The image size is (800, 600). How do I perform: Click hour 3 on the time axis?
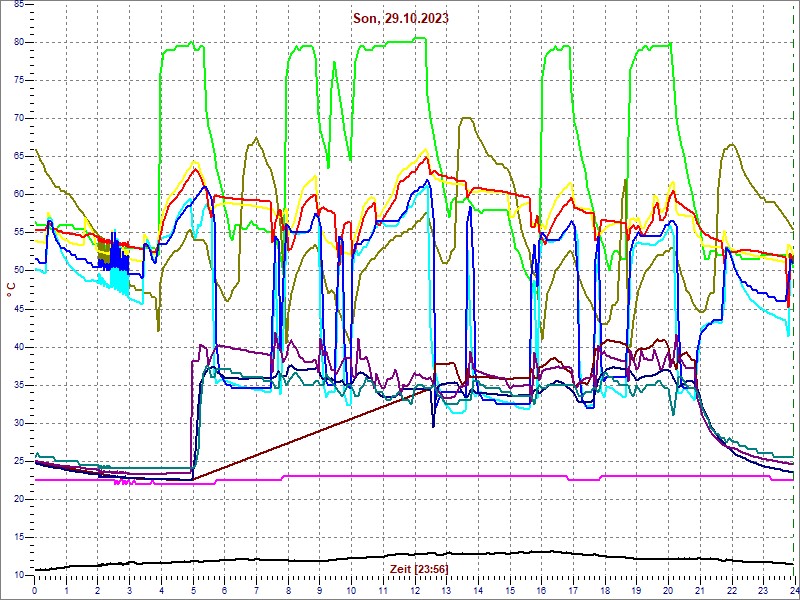pyautogui.click(x=130, y=591)
